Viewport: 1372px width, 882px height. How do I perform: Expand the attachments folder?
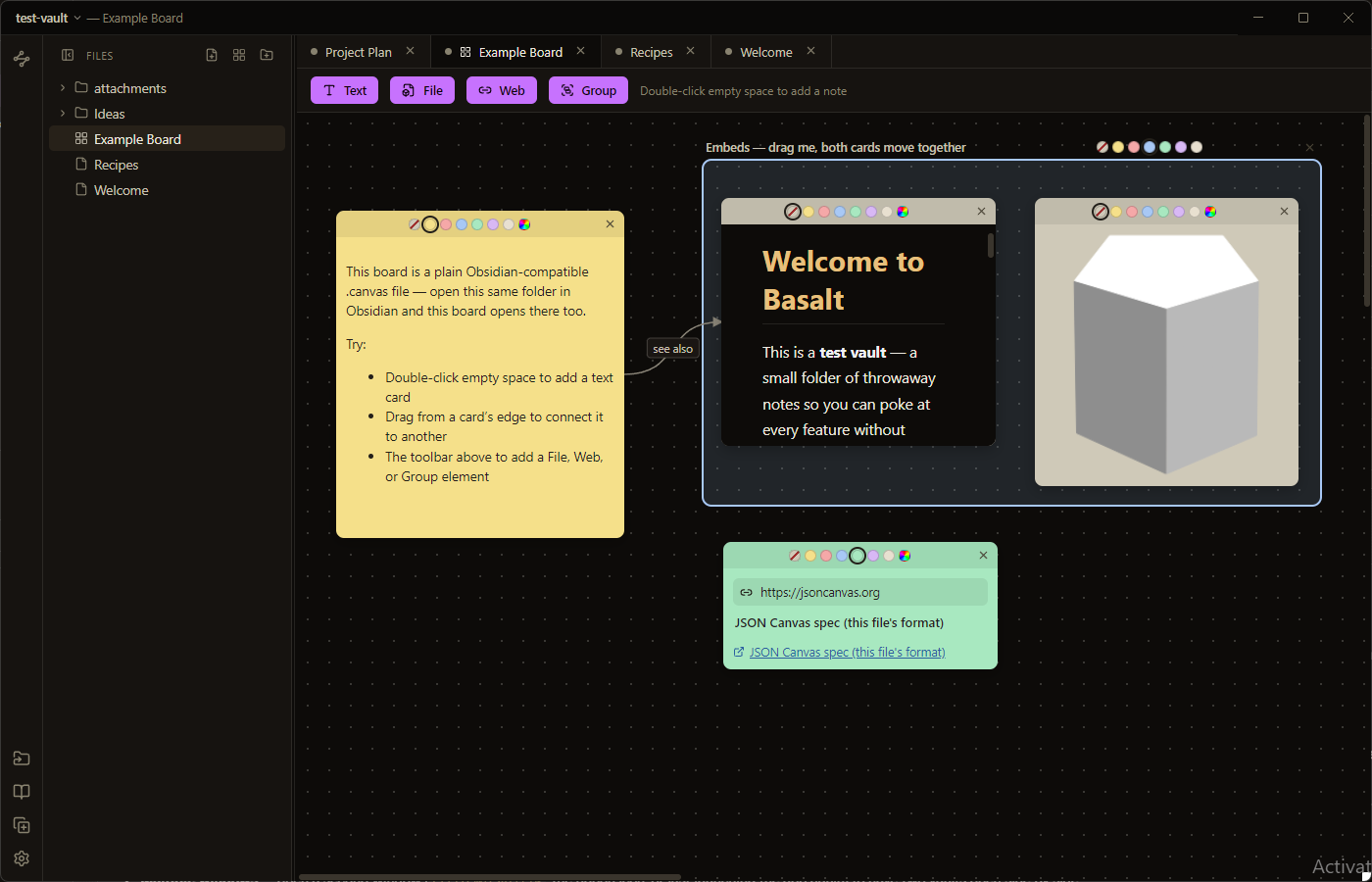[x=63, y=88]
